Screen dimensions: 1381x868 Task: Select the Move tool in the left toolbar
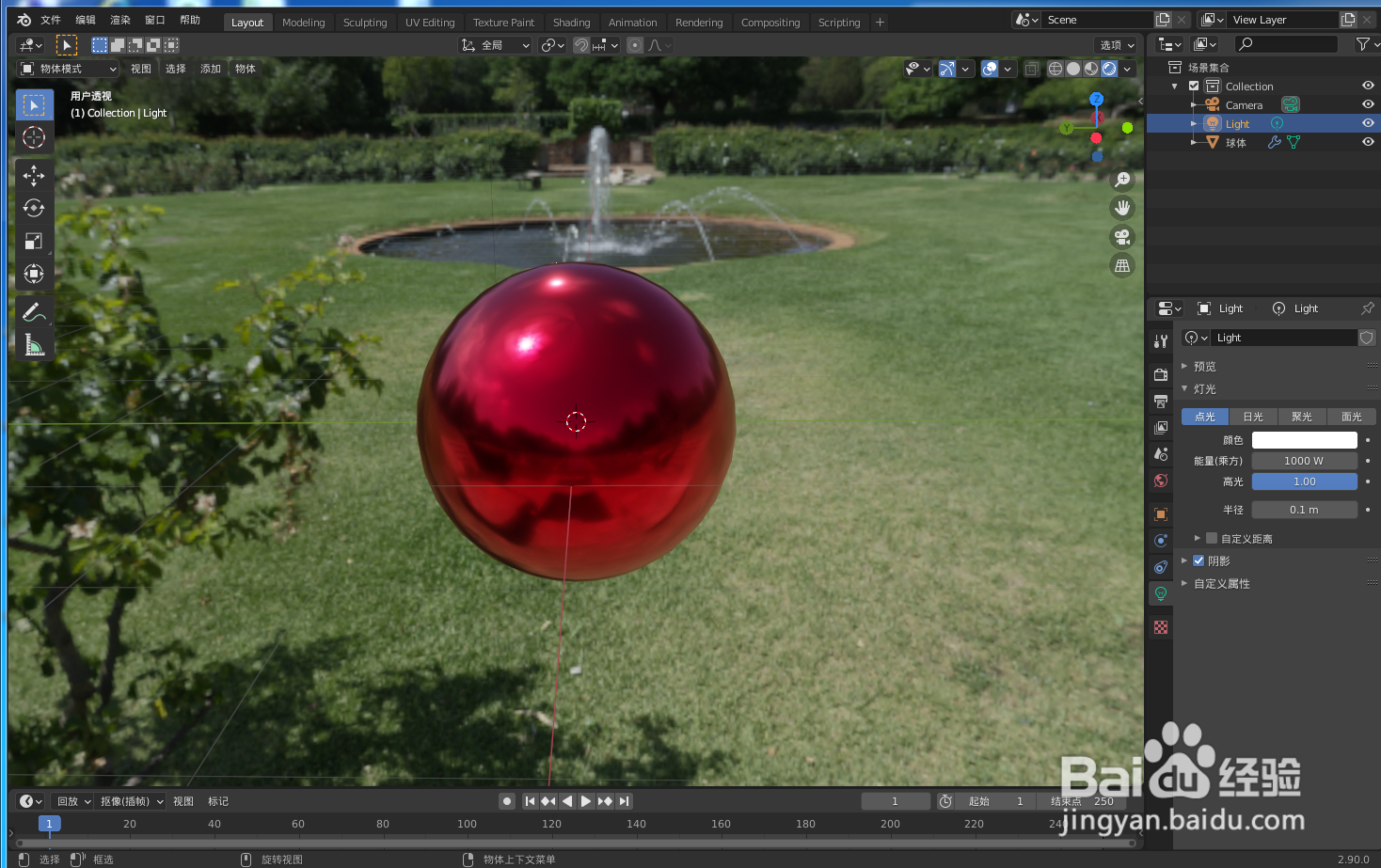pyautogui.click(x=34, y=175)
